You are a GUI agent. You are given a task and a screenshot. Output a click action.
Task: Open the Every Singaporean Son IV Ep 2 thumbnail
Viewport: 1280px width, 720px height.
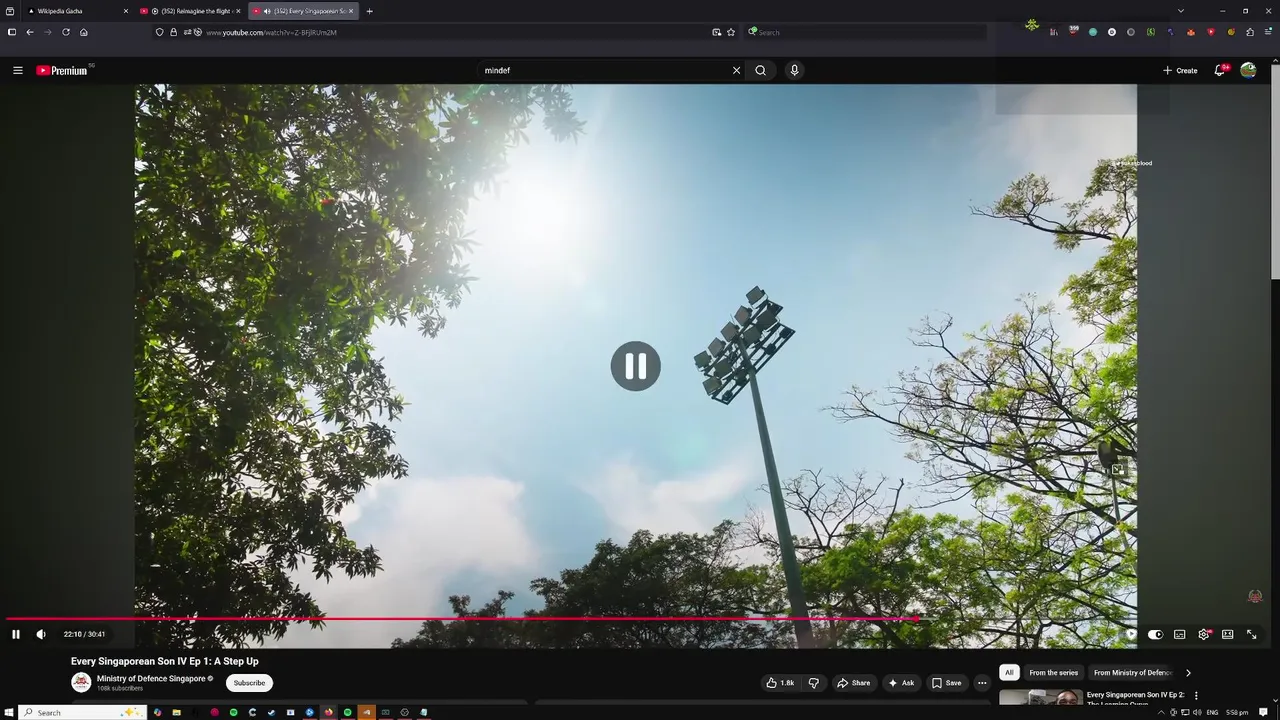tap(1040, 698)
